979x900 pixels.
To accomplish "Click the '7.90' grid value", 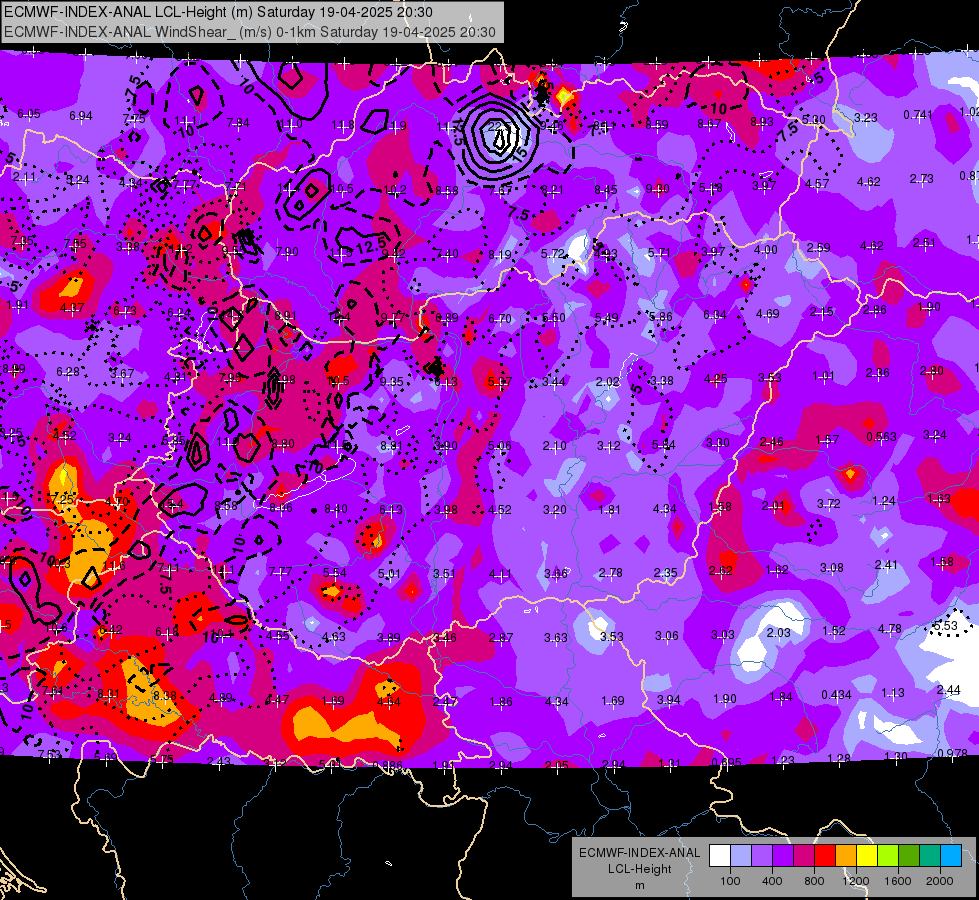I will (287, 252).
